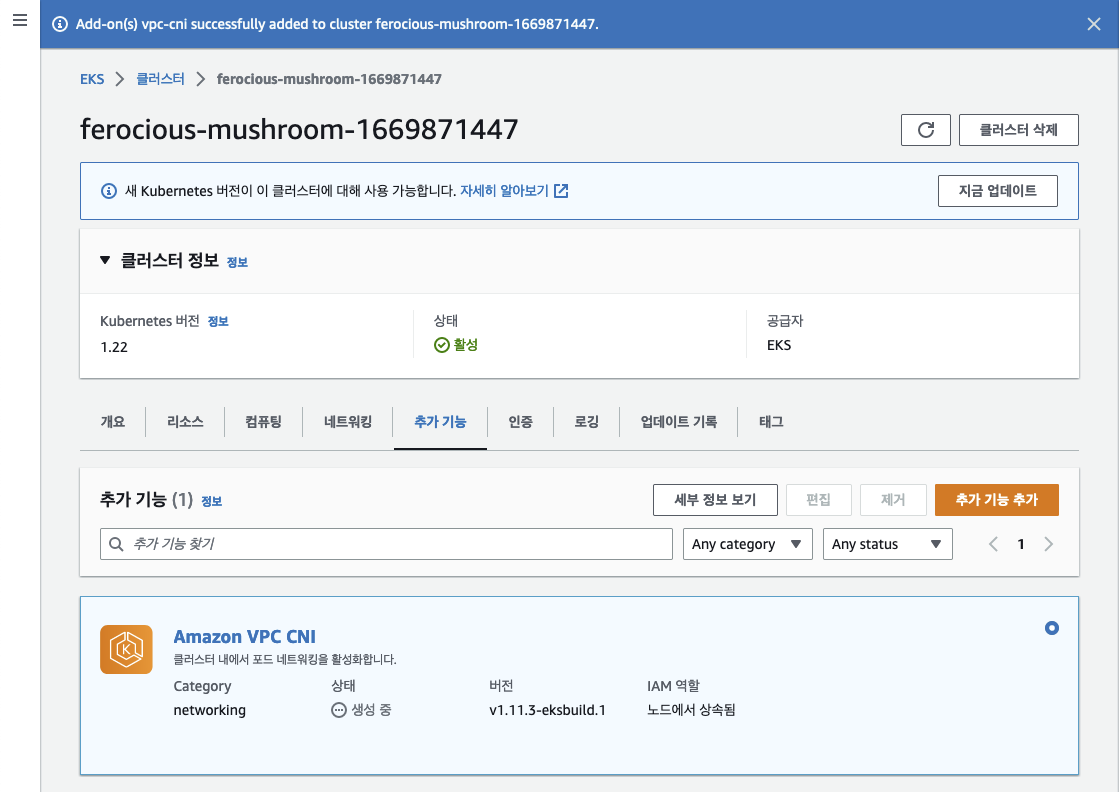Click the search magnifier icon

pos(116,544)
